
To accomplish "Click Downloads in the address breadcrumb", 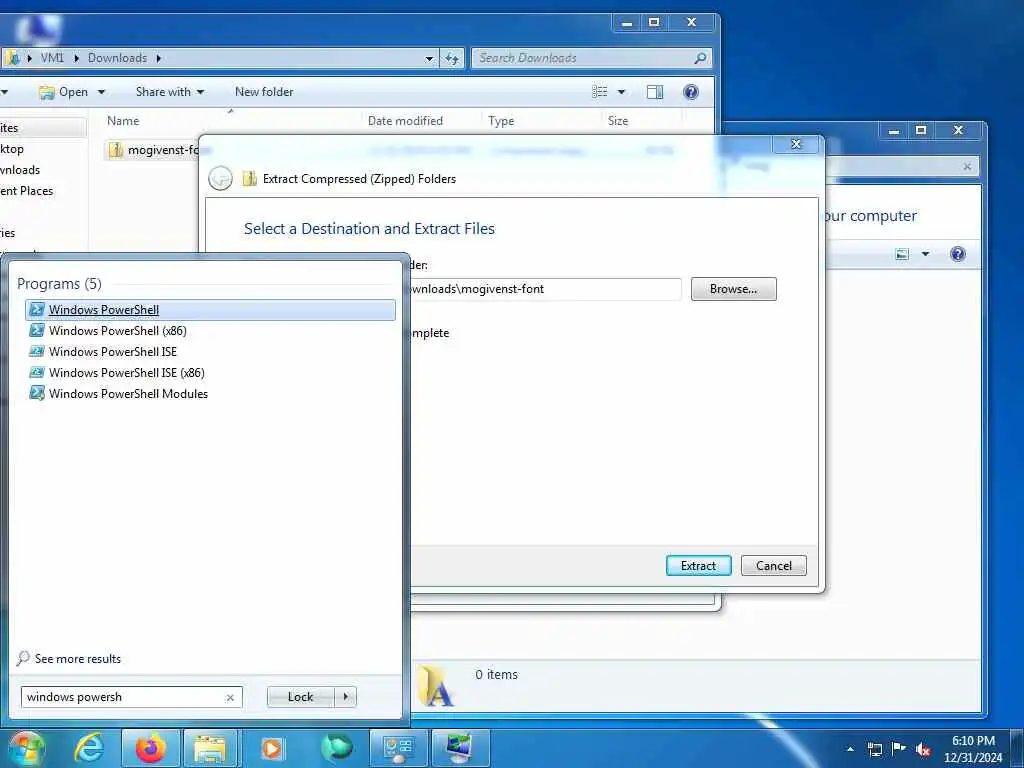I will 118,58.
